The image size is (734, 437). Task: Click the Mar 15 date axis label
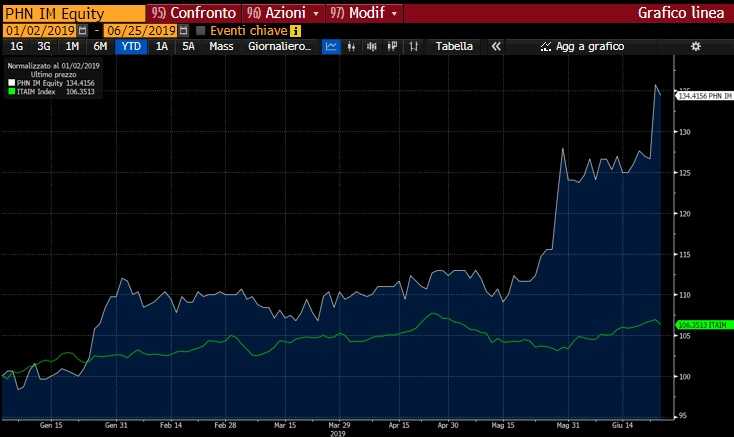click(x=285, y=425)
